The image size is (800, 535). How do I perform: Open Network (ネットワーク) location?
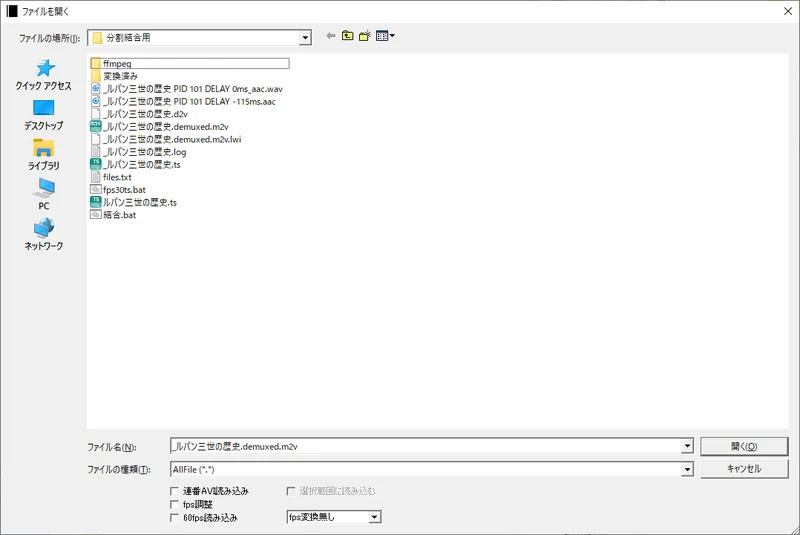tap(43, 234)
